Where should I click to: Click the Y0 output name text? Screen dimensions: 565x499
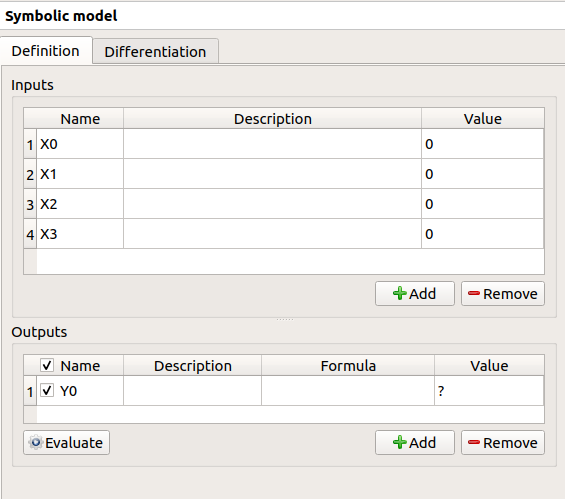[68, 391]
